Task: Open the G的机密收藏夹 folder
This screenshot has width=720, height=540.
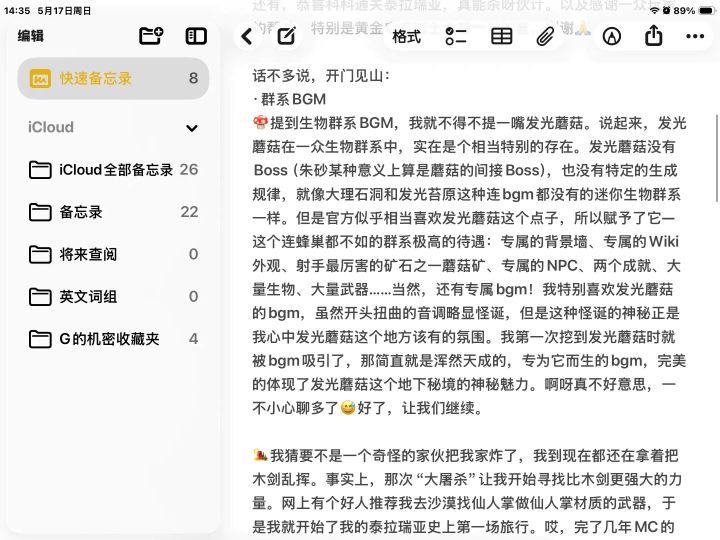Action: [x=113, y=339]
